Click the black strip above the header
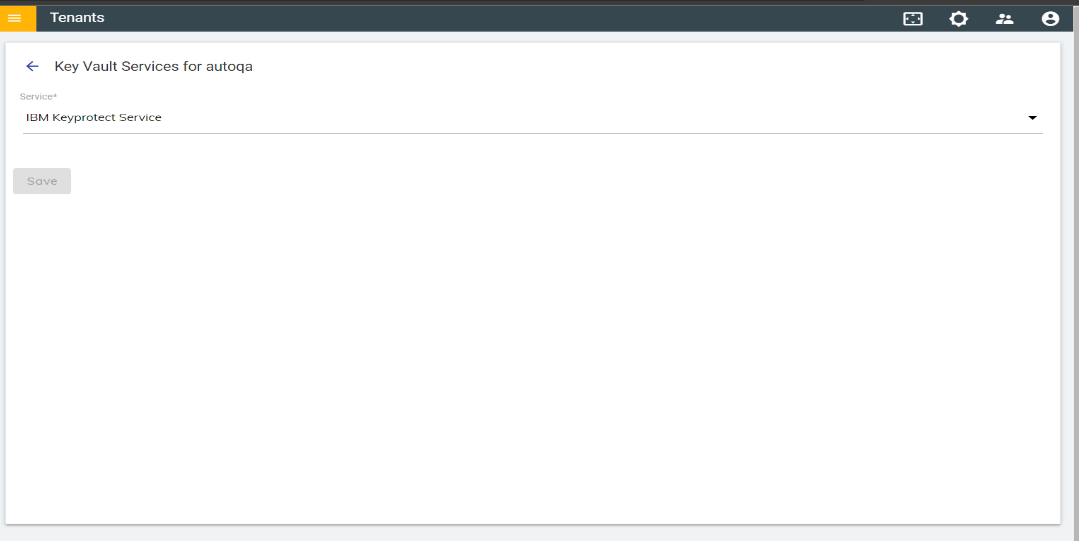The height and width of the screenshot is (541, 1079). pos(540,2)
